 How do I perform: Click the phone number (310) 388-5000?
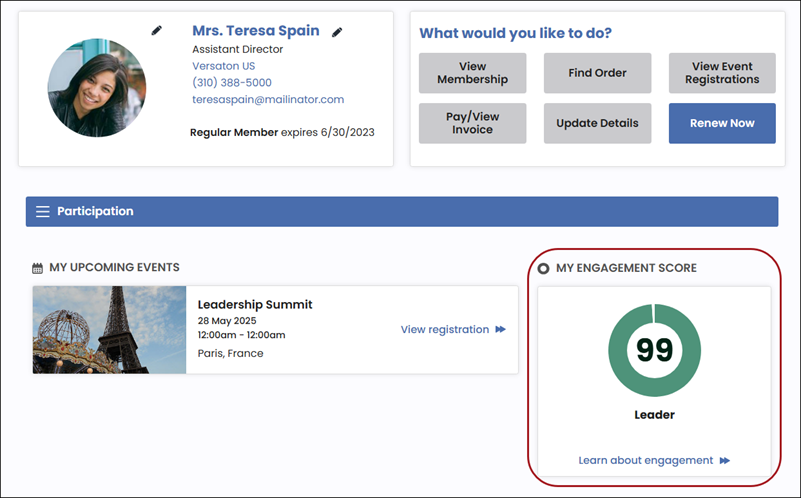(232, 82)
